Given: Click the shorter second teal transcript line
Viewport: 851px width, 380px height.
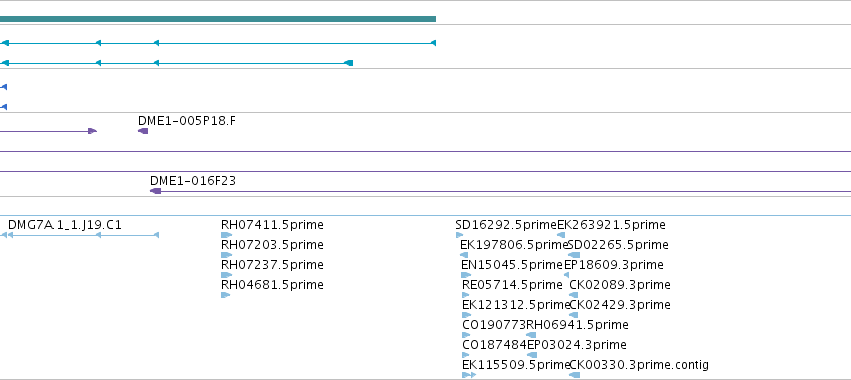Looking at the screenshot, I should click(x=176, y=63).
